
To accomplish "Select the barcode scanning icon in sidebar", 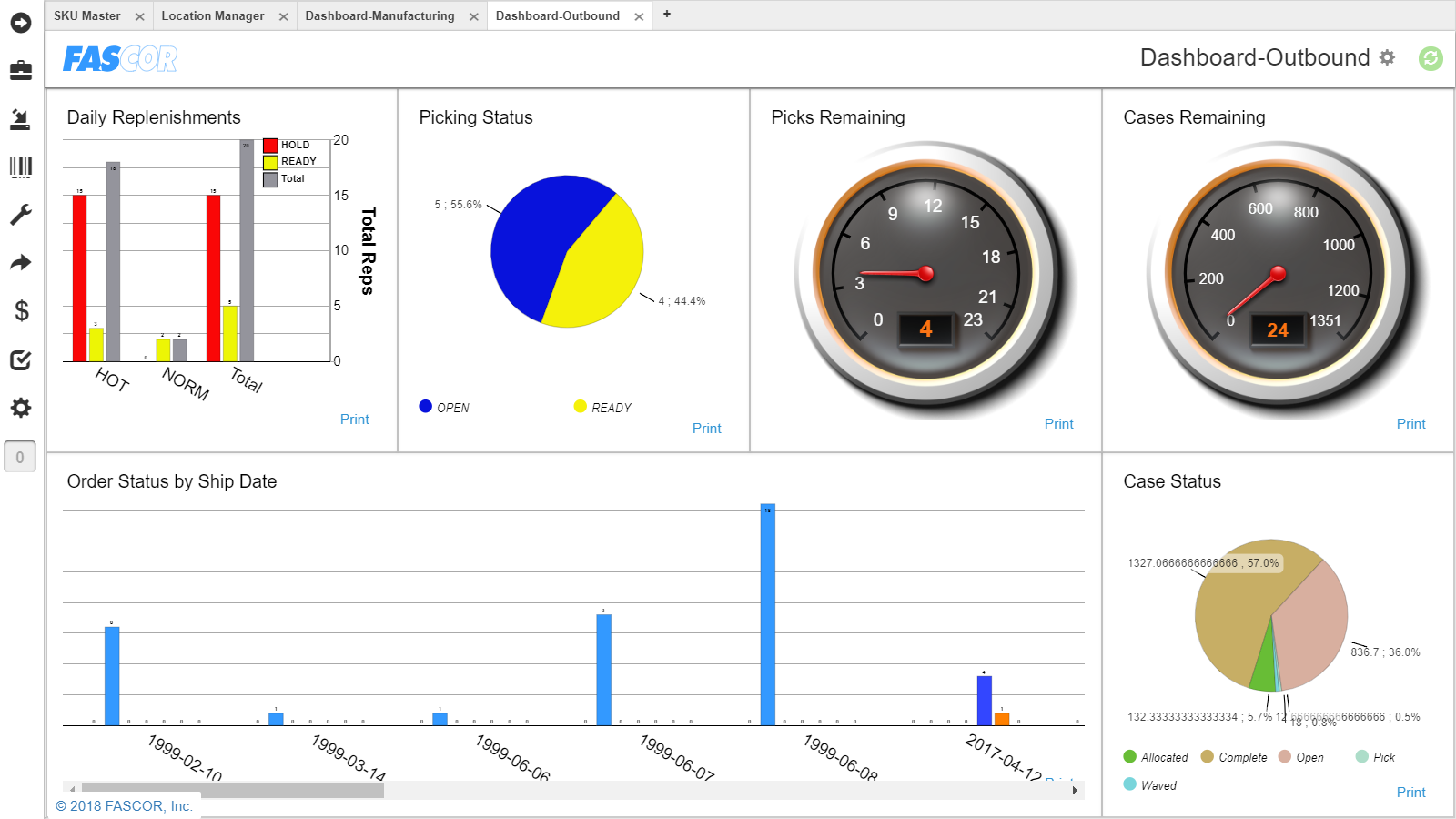I will [x=20, y=168].
